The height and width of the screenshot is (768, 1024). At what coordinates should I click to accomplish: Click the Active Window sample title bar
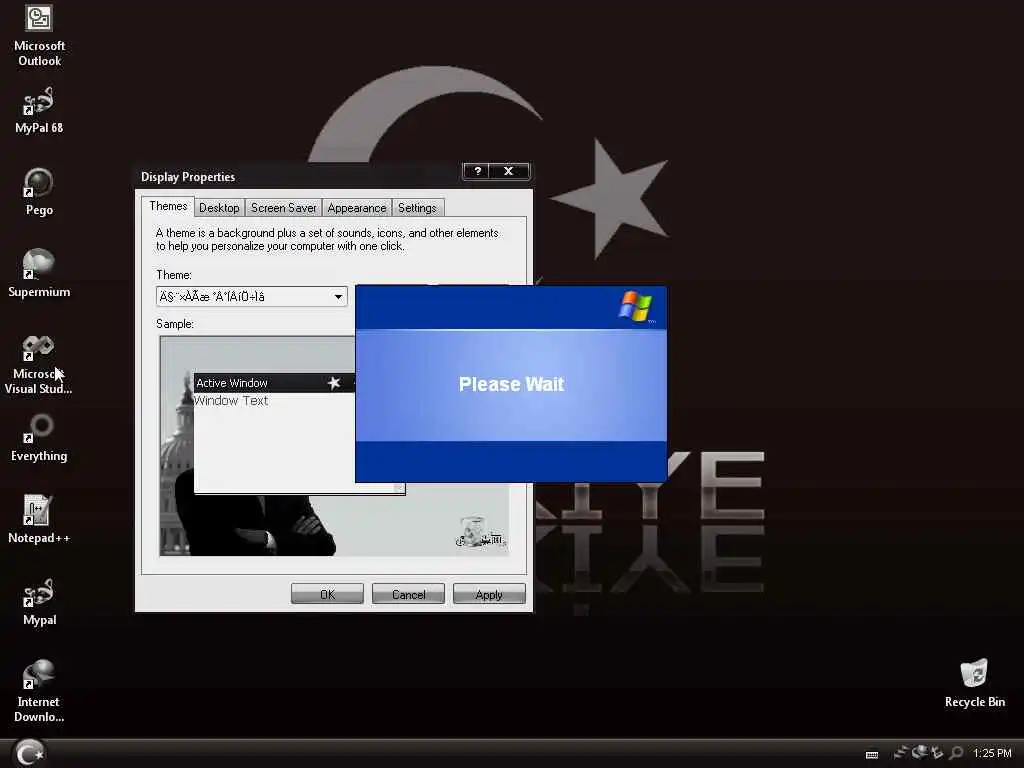point(274,383)
